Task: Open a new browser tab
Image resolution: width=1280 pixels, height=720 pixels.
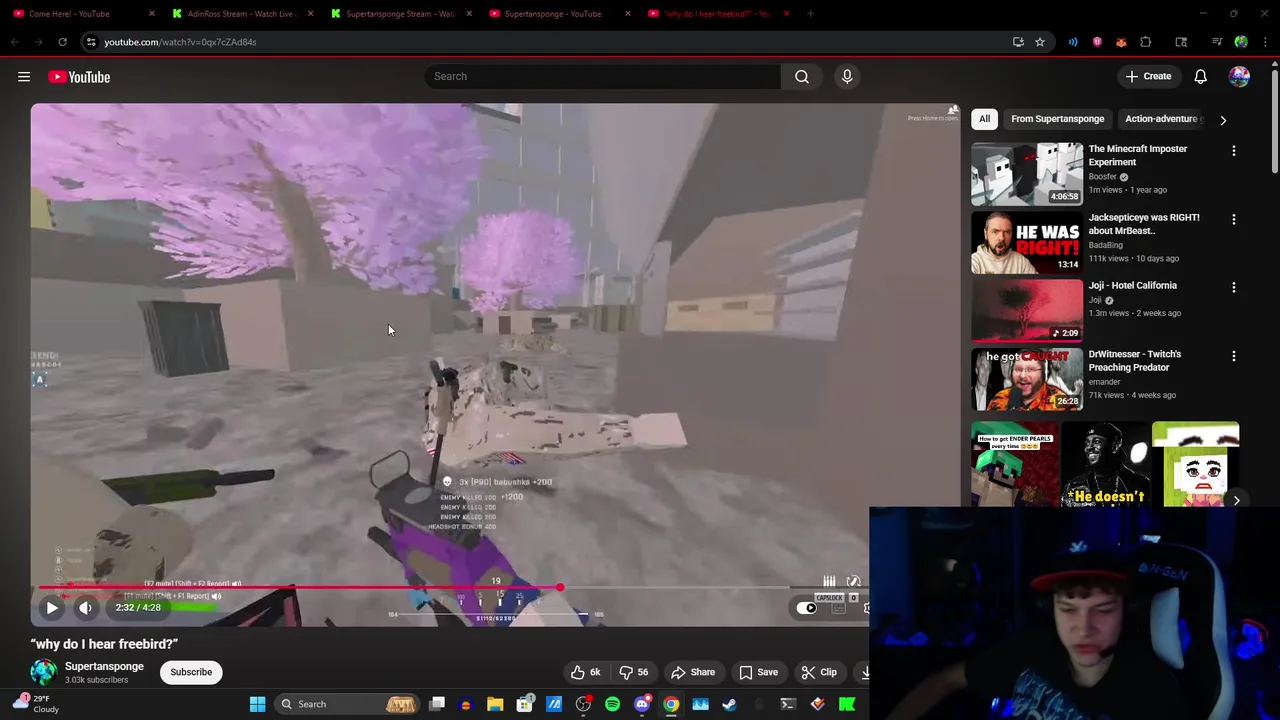Action: [x=810, y=14]
